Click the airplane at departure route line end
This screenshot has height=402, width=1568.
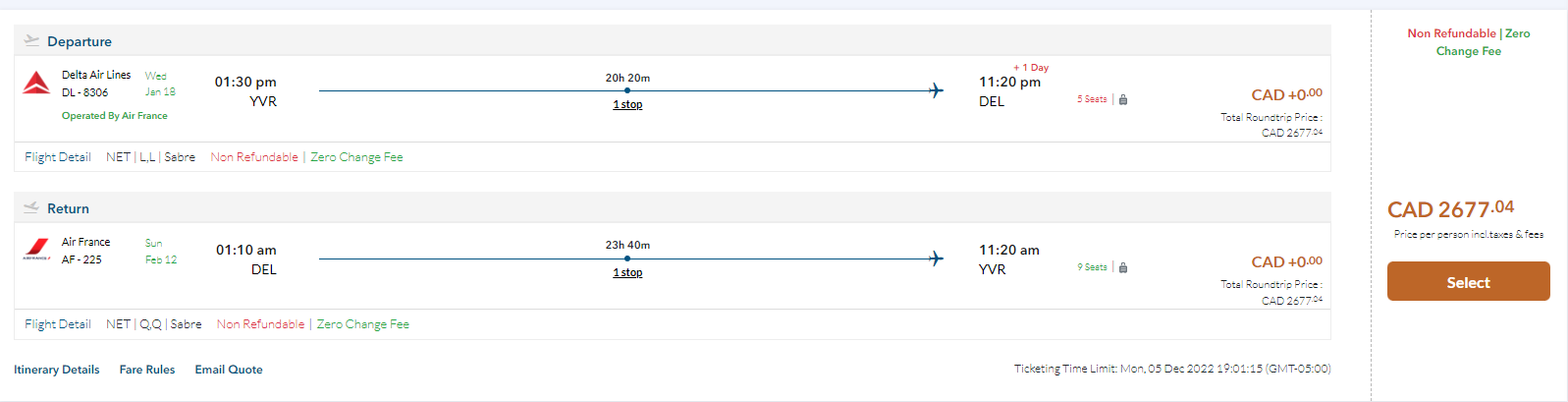(936, 90)
